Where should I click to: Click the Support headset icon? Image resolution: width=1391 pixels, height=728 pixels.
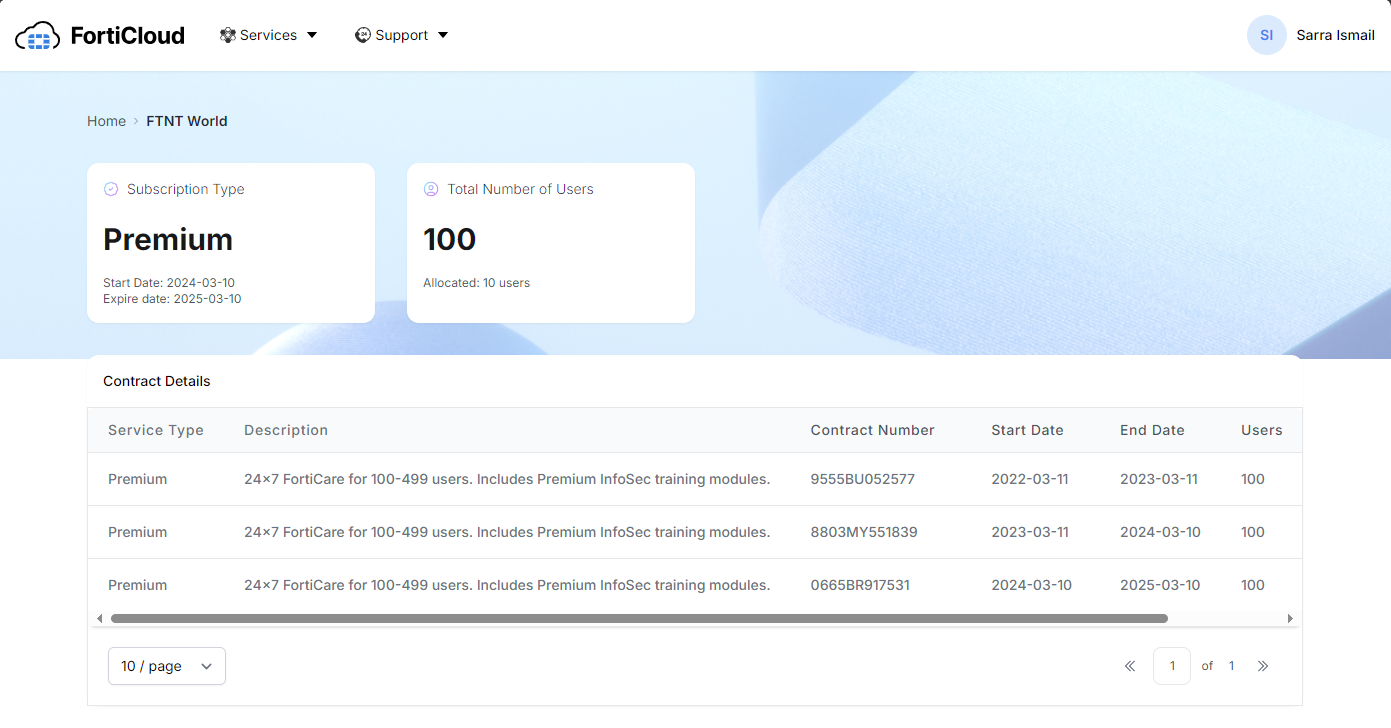(x=363, y=35)
